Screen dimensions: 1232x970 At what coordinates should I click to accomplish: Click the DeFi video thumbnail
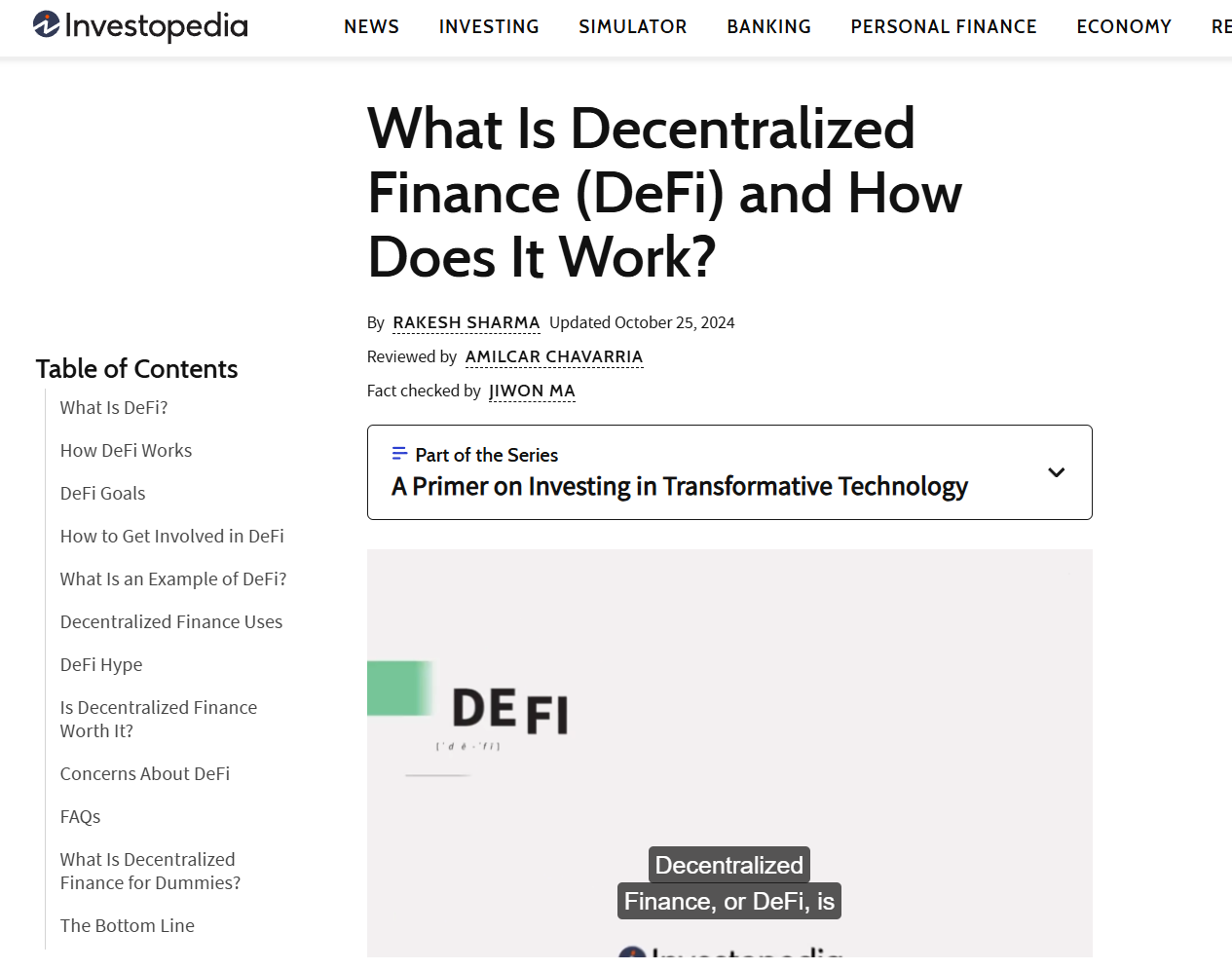[x=729, y=752]
